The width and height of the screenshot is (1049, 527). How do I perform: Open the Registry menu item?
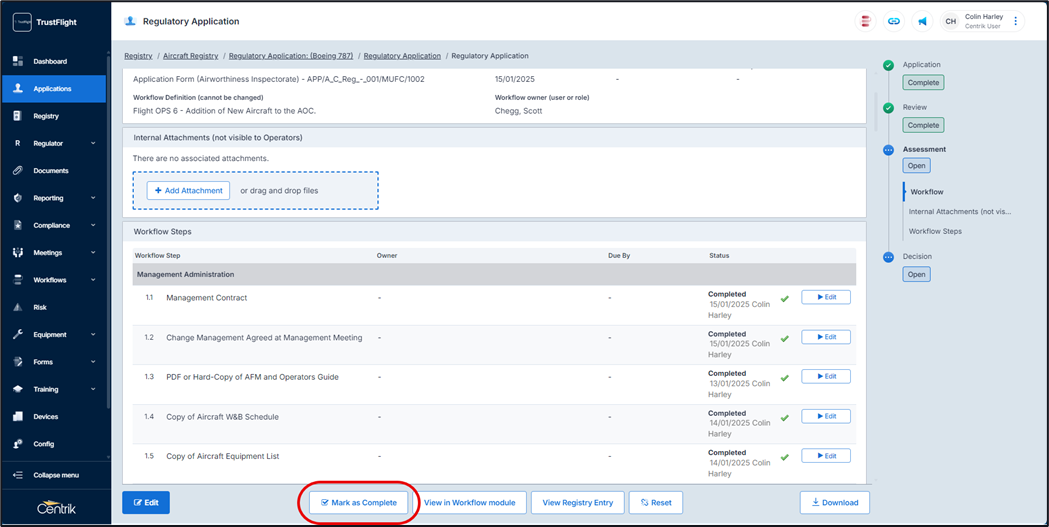coord(46,116)
